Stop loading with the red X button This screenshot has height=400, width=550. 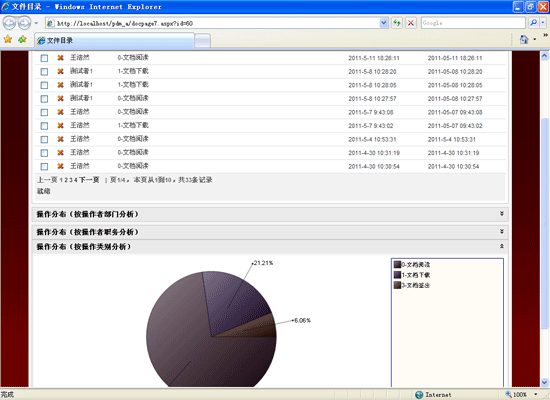point(410,23)
